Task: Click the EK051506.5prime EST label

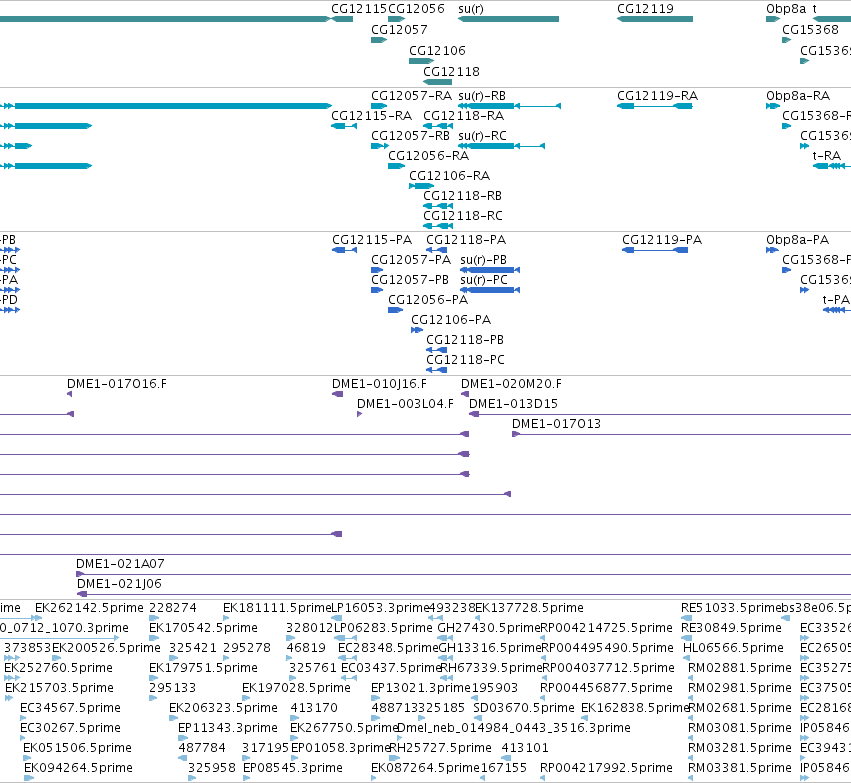Action: pyautogui.click(x=78, y=749)
